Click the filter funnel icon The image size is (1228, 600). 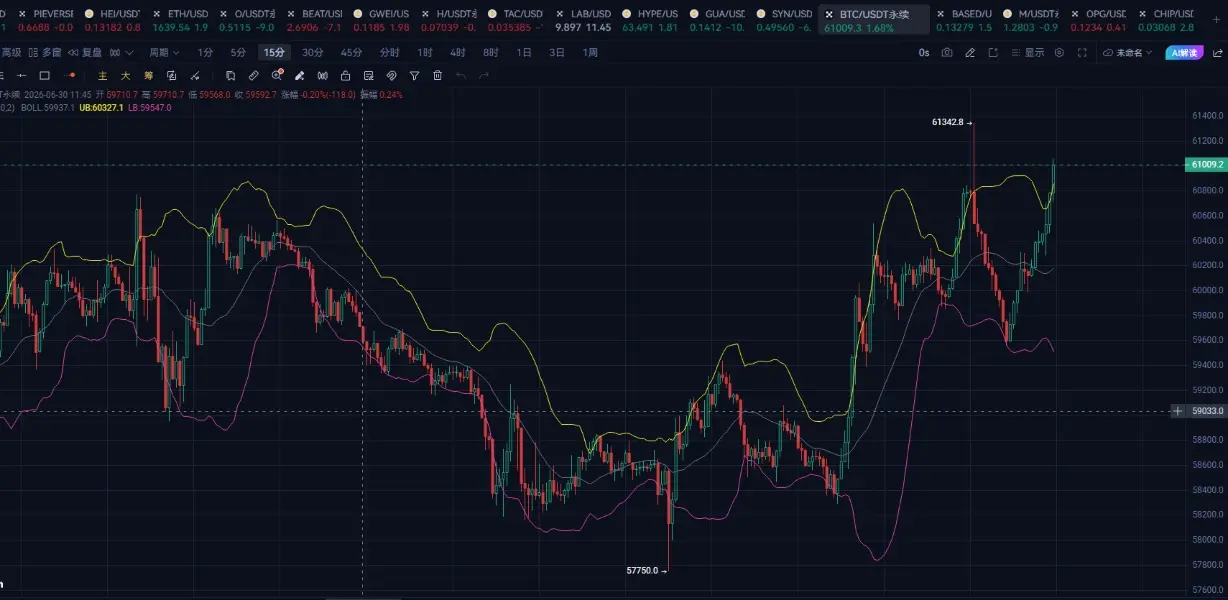point(414,75)
